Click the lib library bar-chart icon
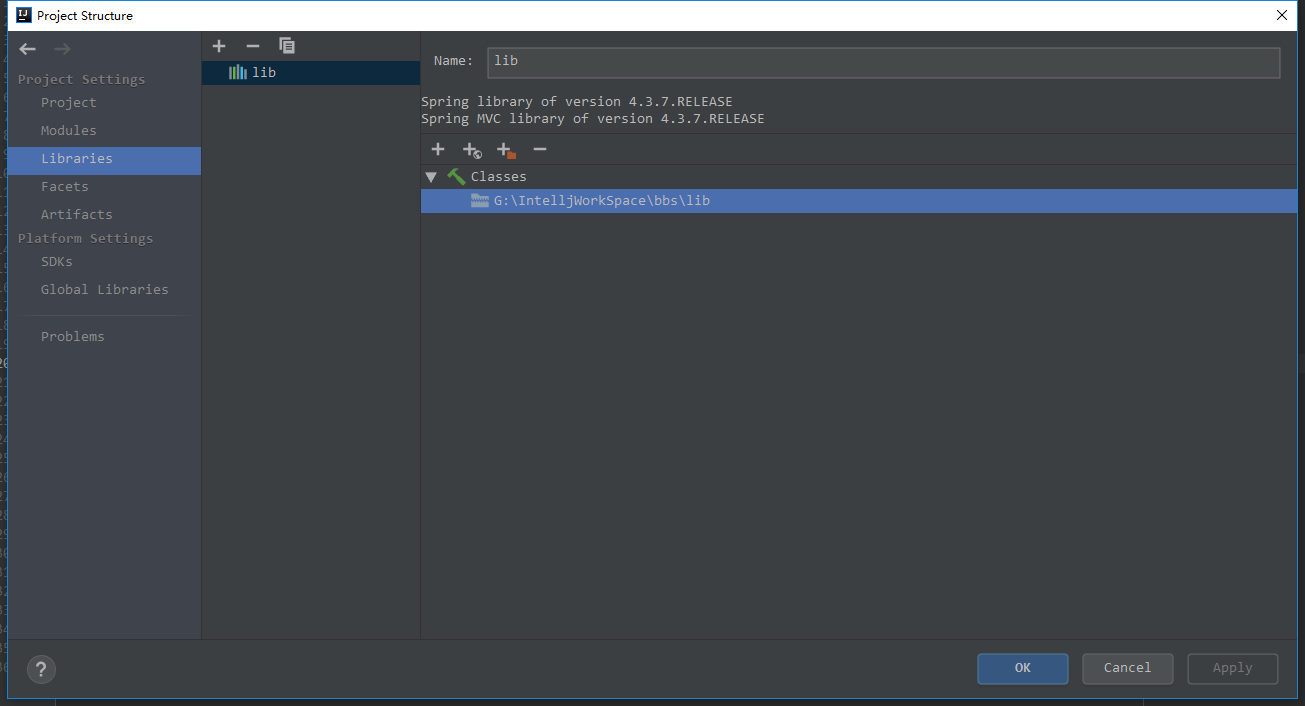This screenshot has height=706, width=1305. pyautogui.click(x=238, y=72)
